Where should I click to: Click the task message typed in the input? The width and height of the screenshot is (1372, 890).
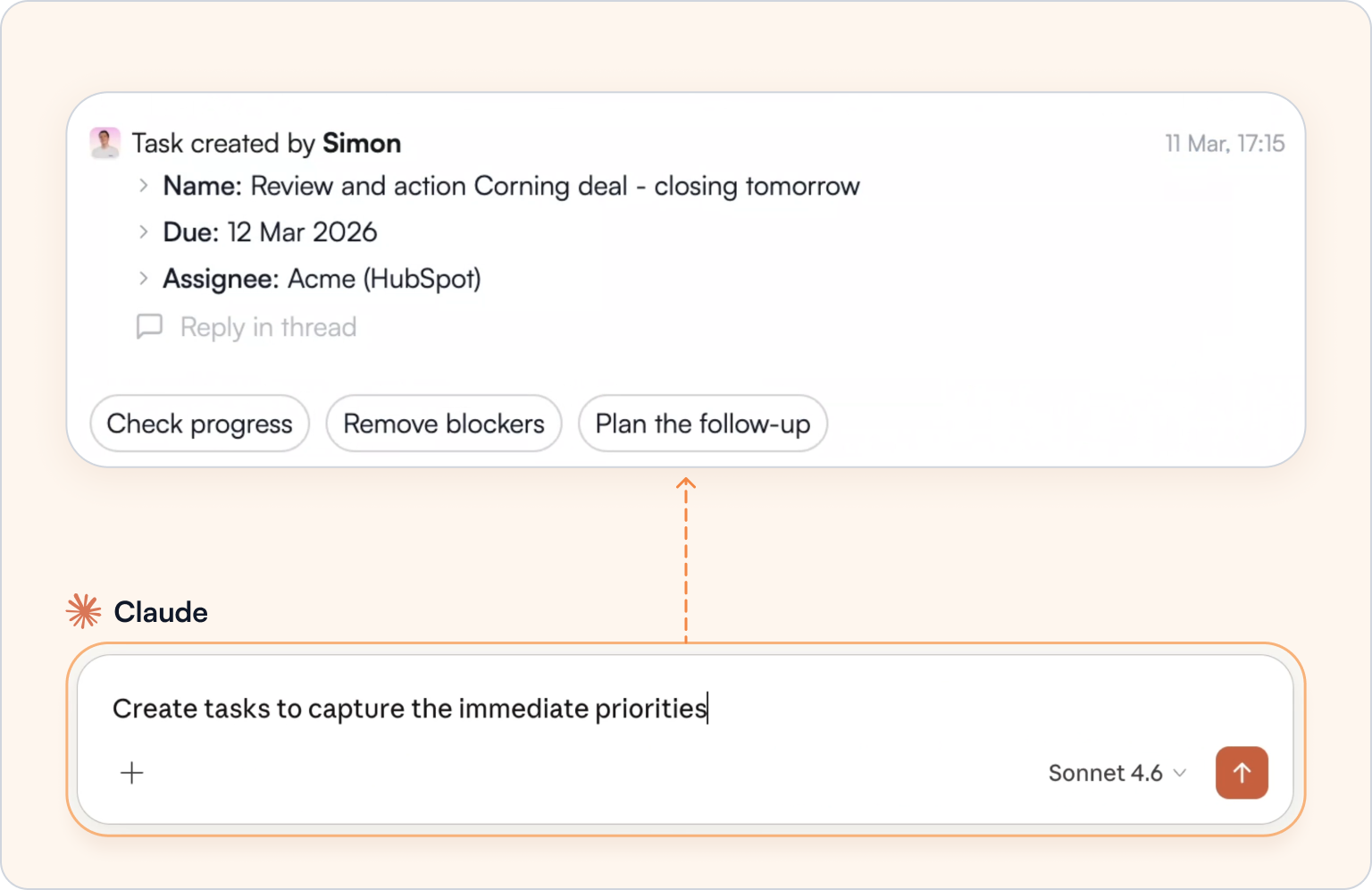[x=409, y=708]
